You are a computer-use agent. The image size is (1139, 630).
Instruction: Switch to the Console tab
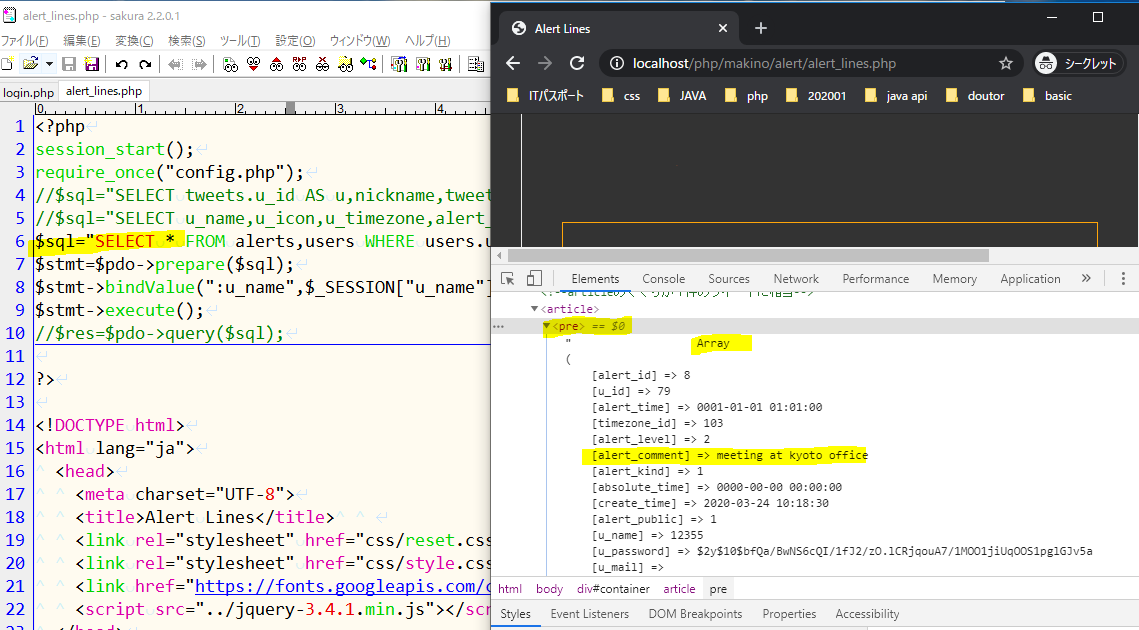tap(663, 279)
